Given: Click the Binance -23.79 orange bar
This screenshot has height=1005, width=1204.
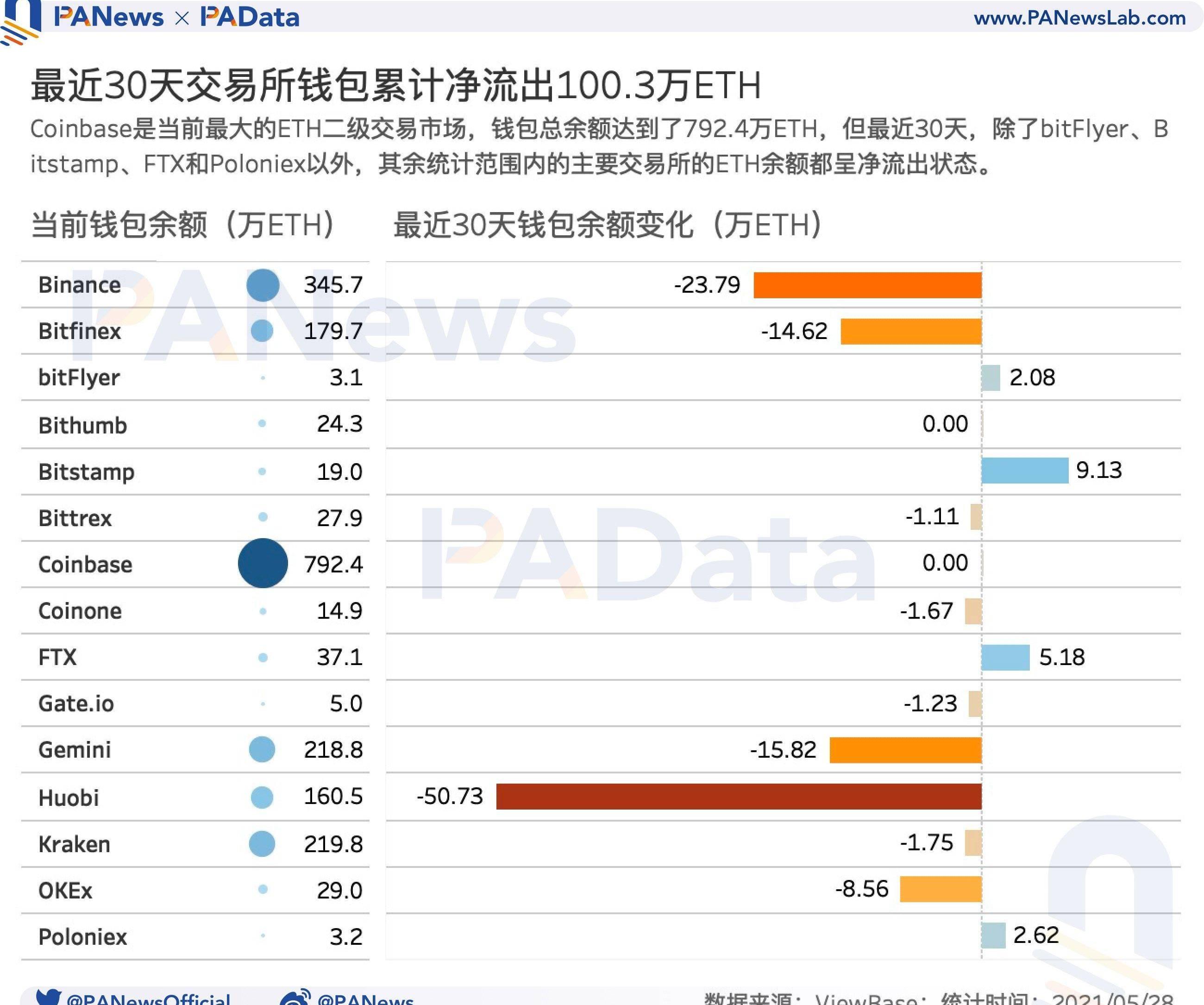Looking at the screenshot, I should (x=867, y=285).
